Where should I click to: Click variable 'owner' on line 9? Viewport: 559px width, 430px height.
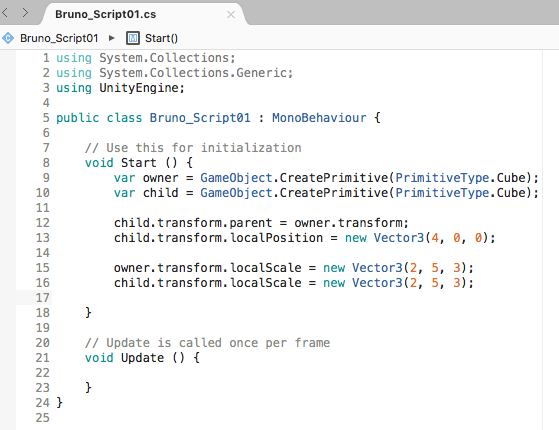[x=160, y=178]
